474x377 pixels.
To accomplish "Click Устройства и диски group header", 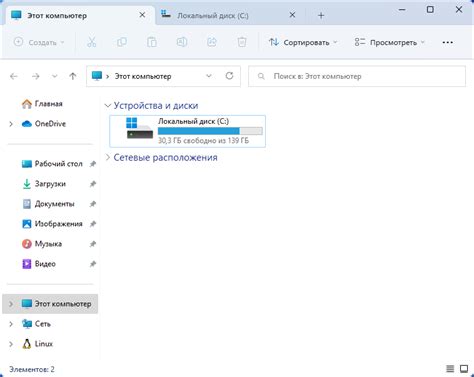I will [x=156, y=106].
